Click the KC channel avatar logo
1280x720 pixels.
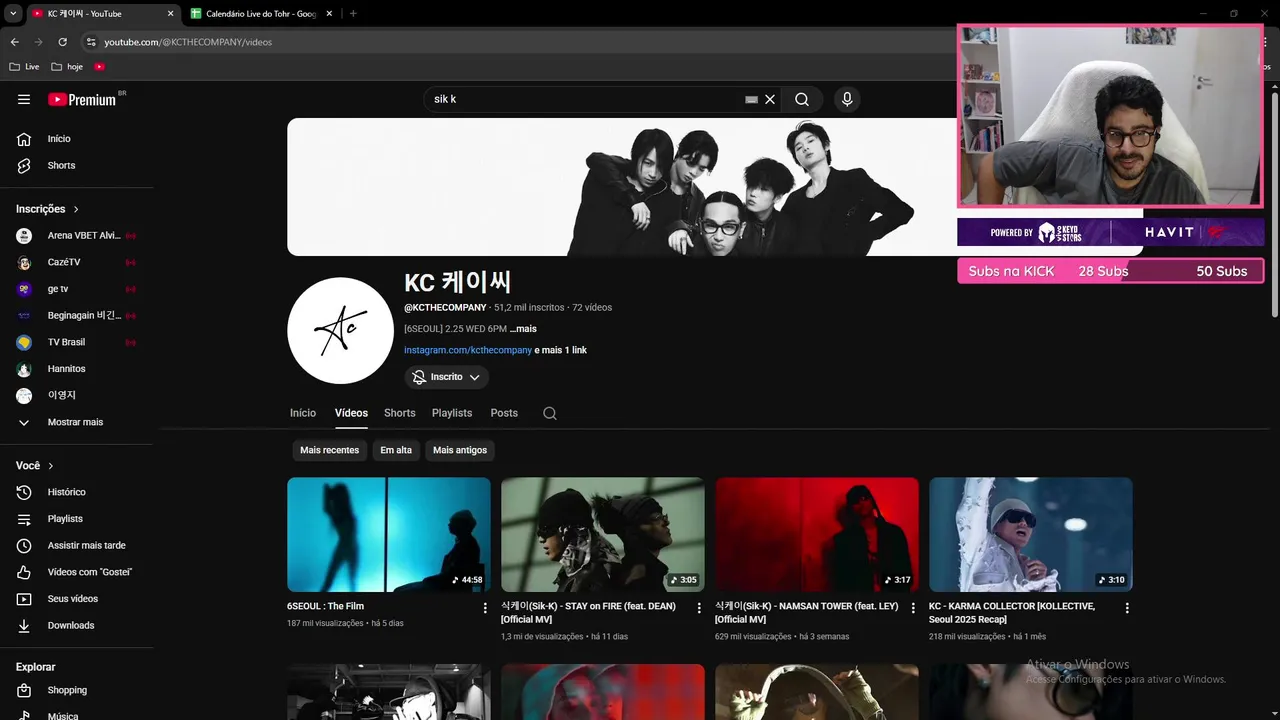click(x=340, y=331)
